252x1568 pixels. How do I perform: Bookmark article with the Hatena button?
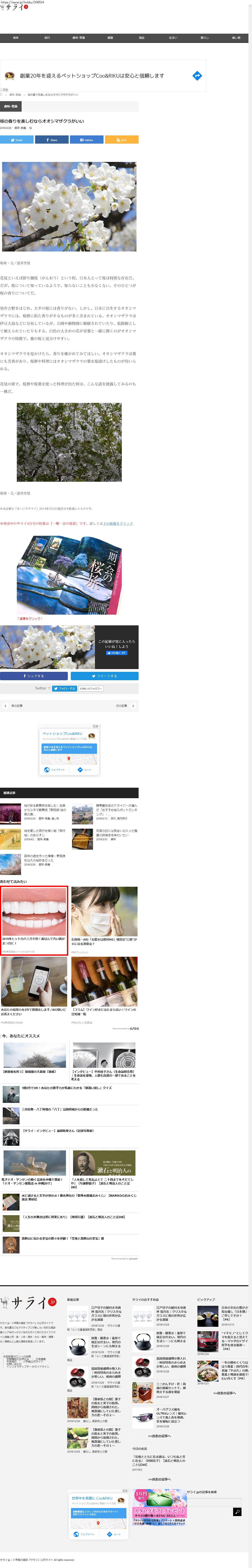click(x=86, y=140)
